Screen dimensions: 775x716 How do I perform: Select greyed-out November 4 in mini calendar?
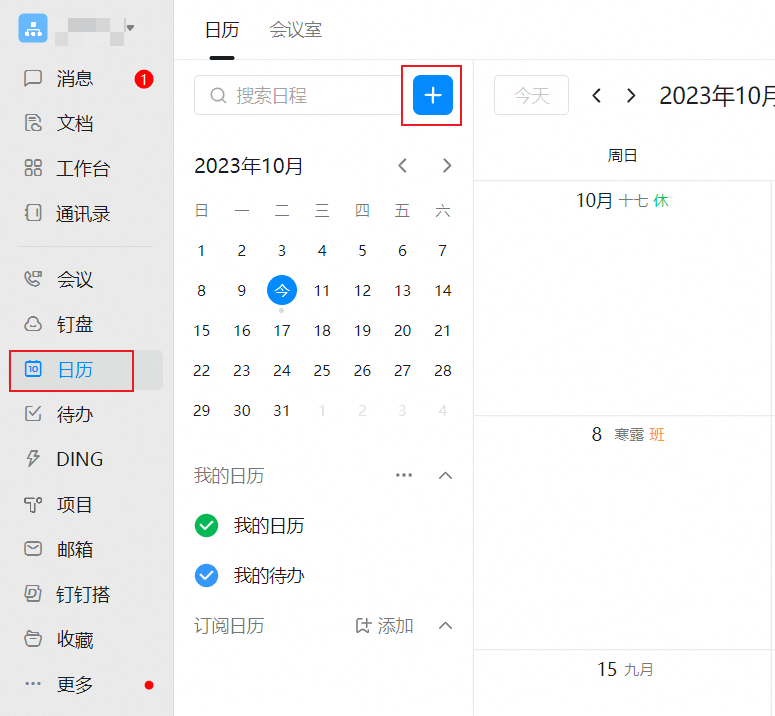tap(443, 411)
